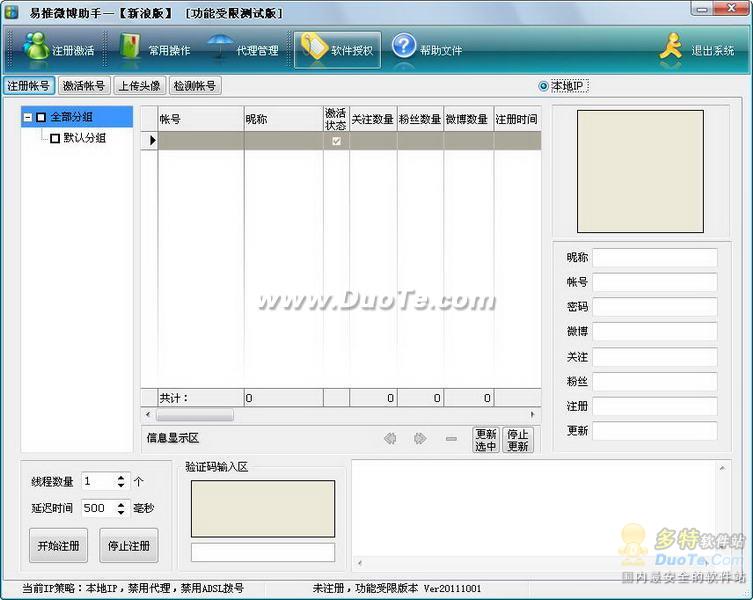This screenshot has height=600, width=753.
Task: Toggle the 全部分组 checkbox
Action: [x=41, y=118]
